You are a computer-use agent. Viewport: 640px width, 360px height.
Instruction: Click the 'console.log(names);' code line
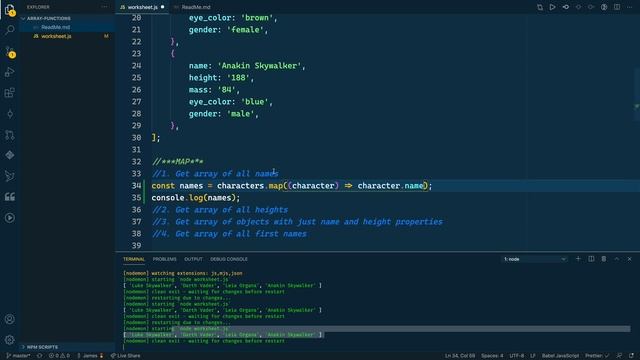(x=196, y=198)
